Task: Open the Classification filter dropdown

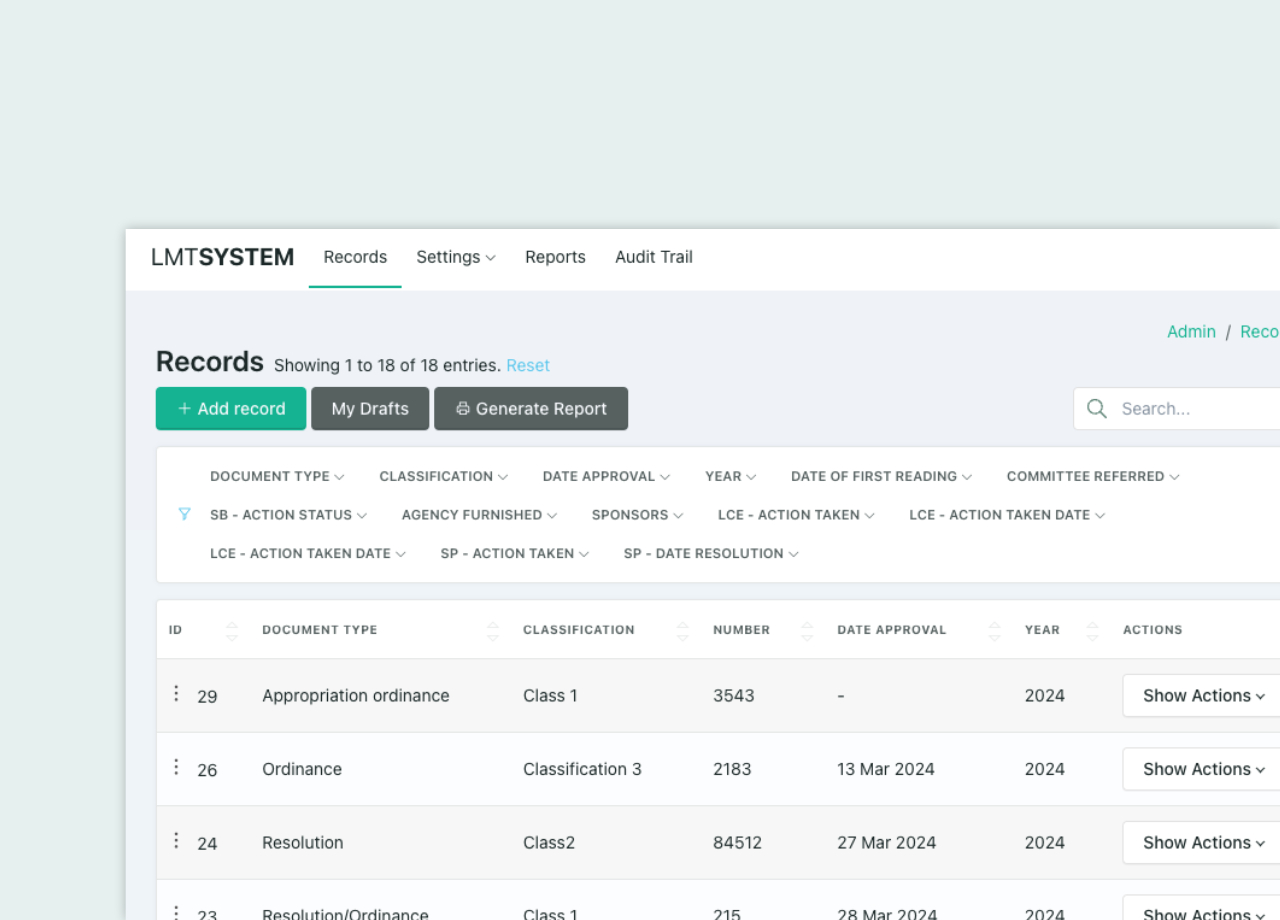Action: [x=444, y=476]
